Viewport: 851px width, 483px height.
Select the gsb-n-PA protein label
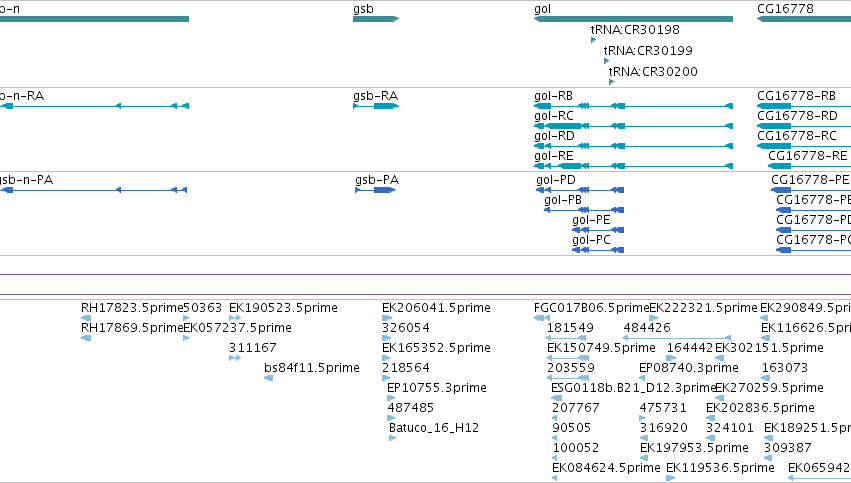[x=26, y=180]
